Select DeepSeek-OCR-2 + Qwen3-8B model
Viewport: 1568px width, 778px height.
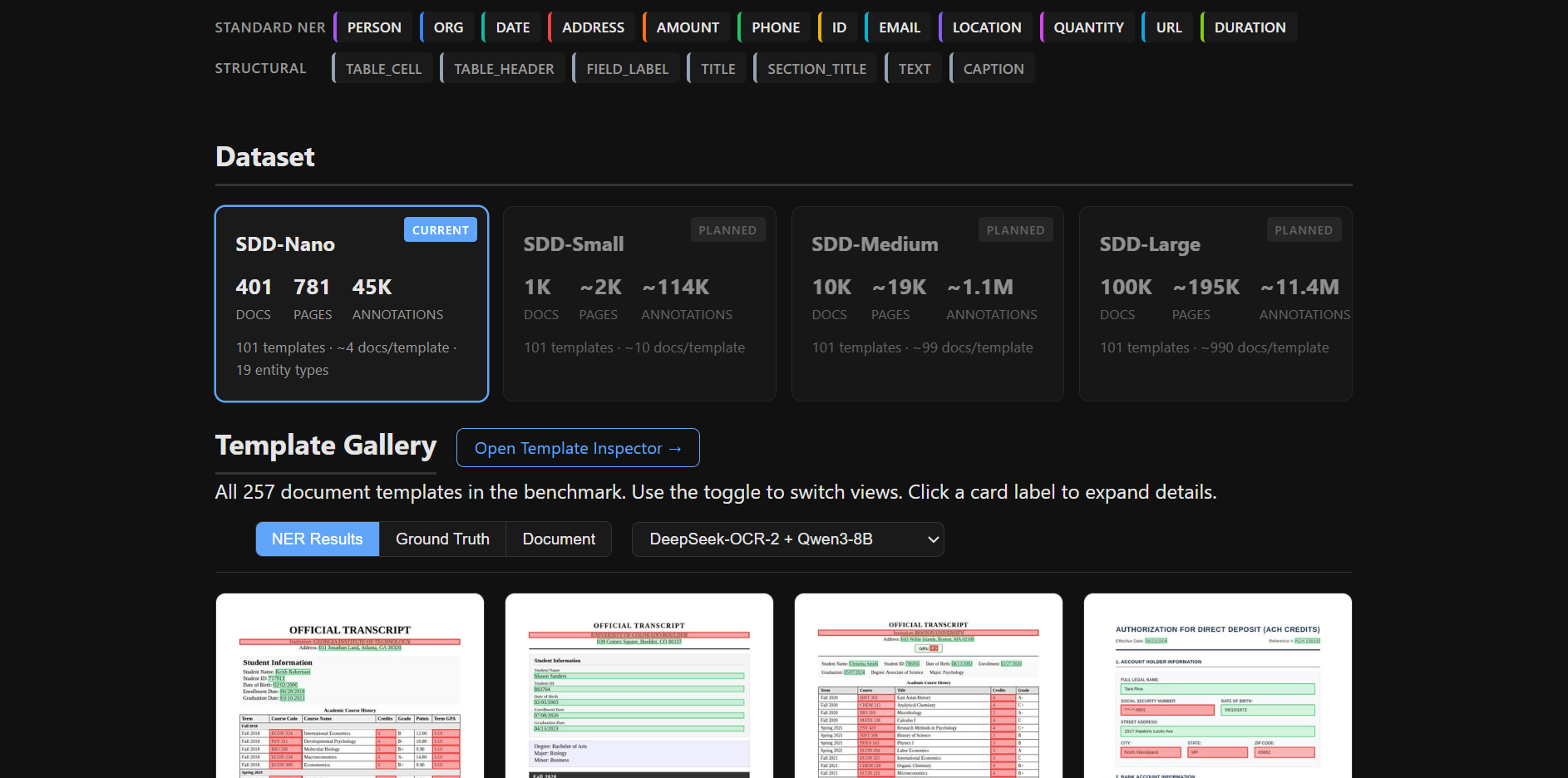[x=787, y=539]
